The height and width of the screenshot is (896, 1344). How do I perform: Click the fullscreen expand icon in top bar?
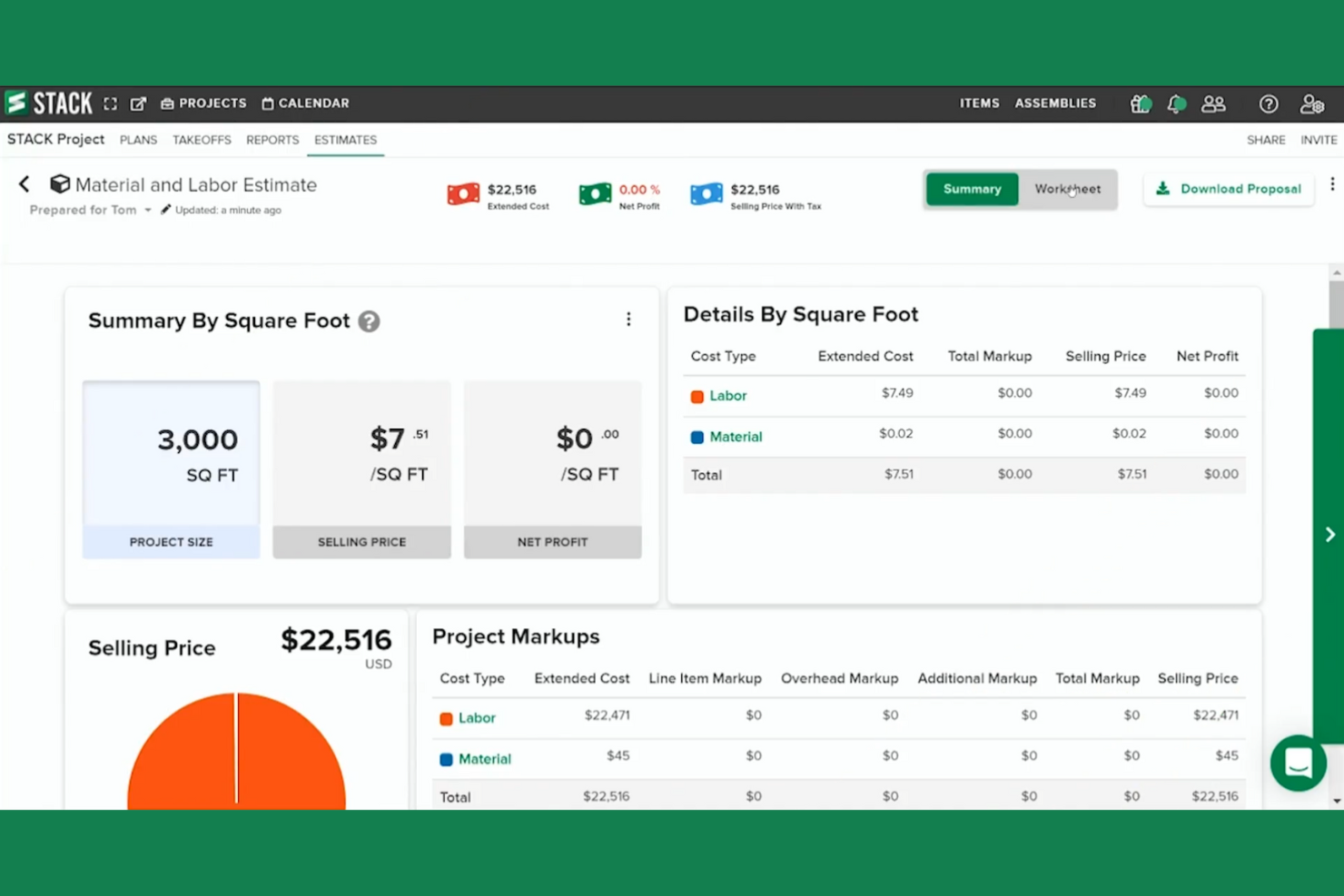110,103
